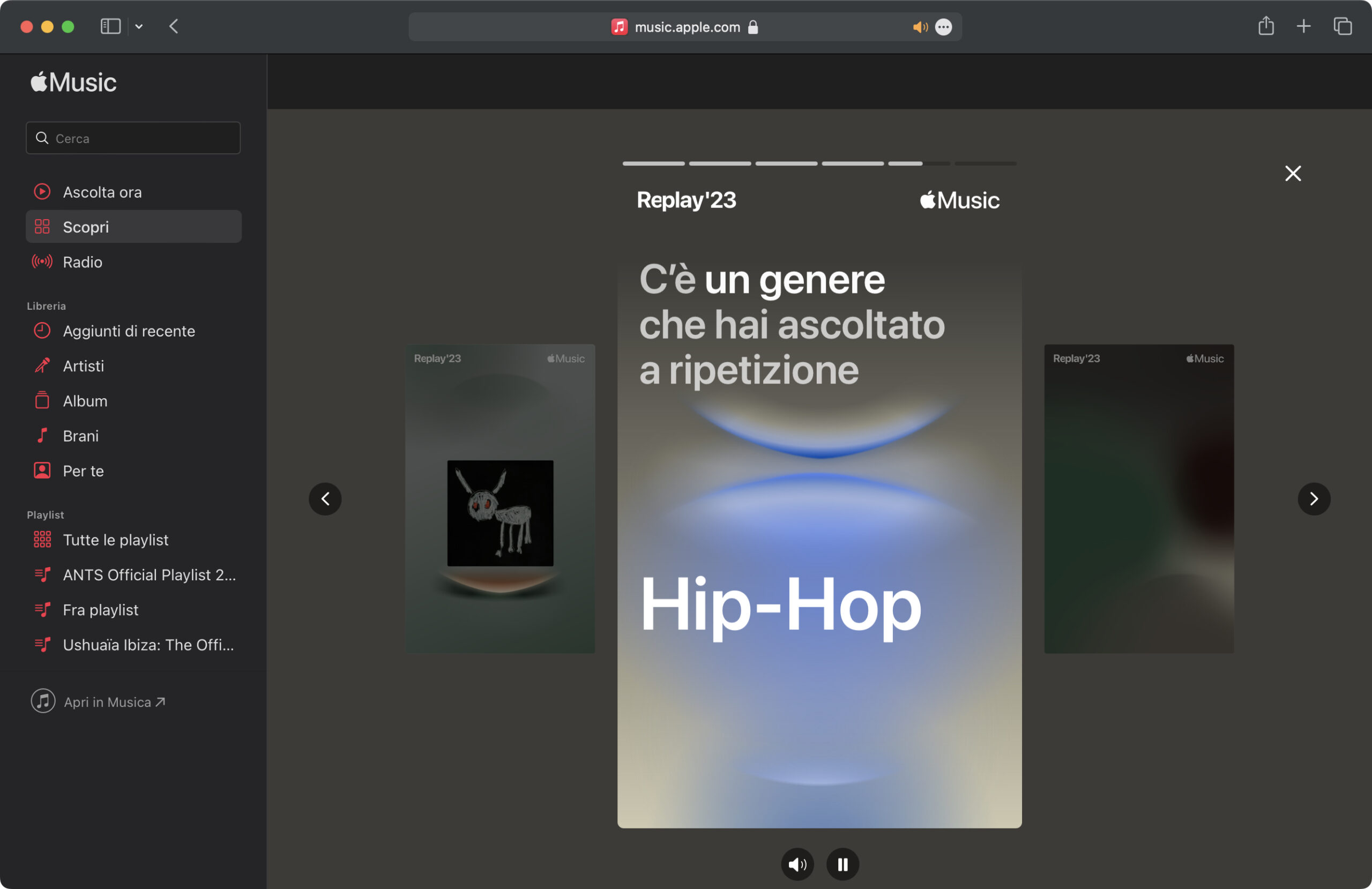Click the Brani music note icon

[x=42, y=435]
